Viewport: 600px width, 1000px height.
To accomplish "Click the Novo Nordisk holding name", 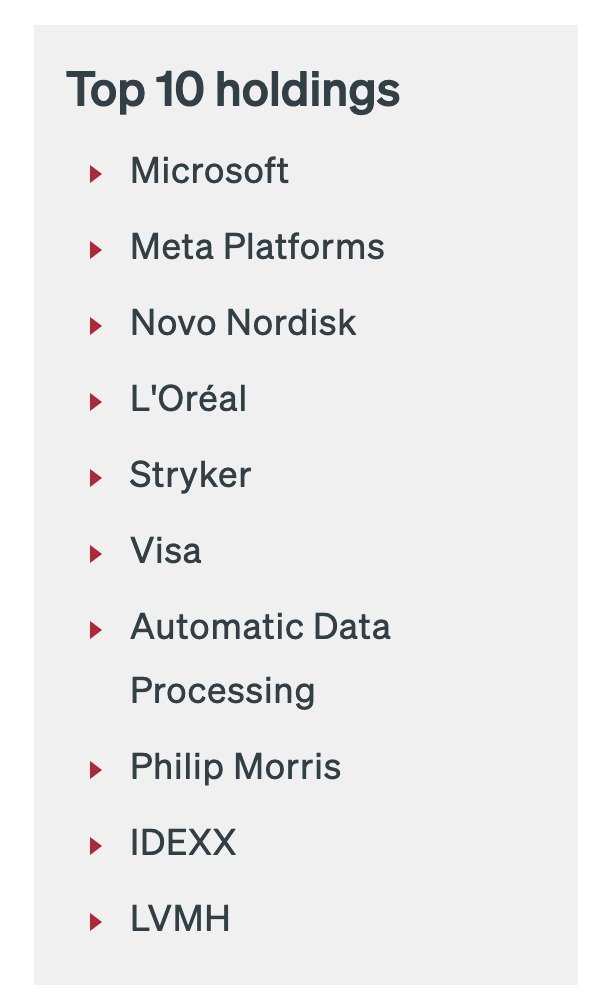I will point(243,323).
